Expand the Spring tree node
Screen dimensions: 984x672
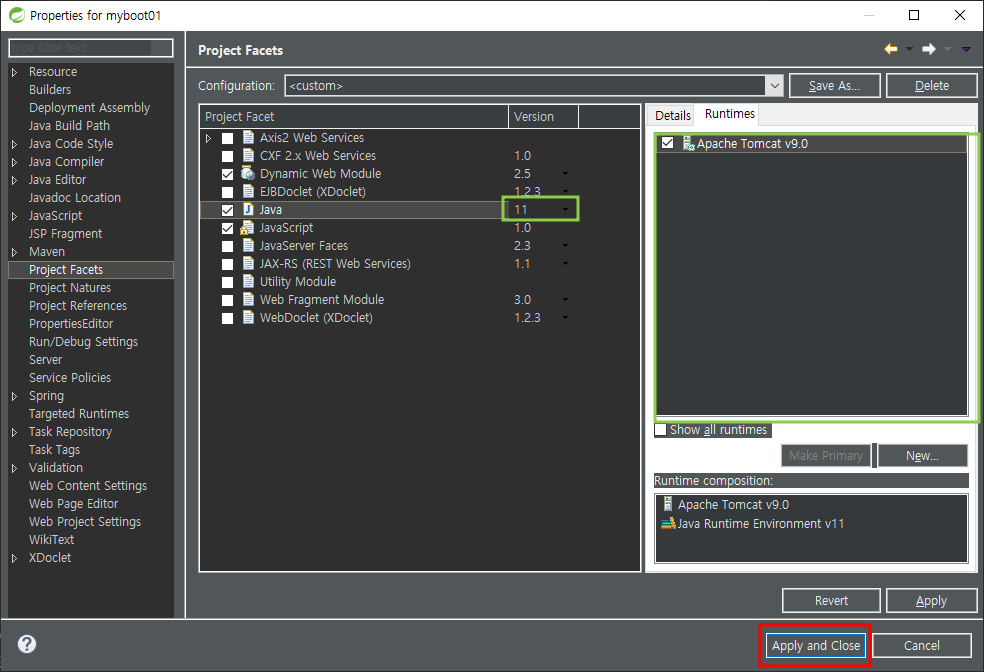click(14, 397)
